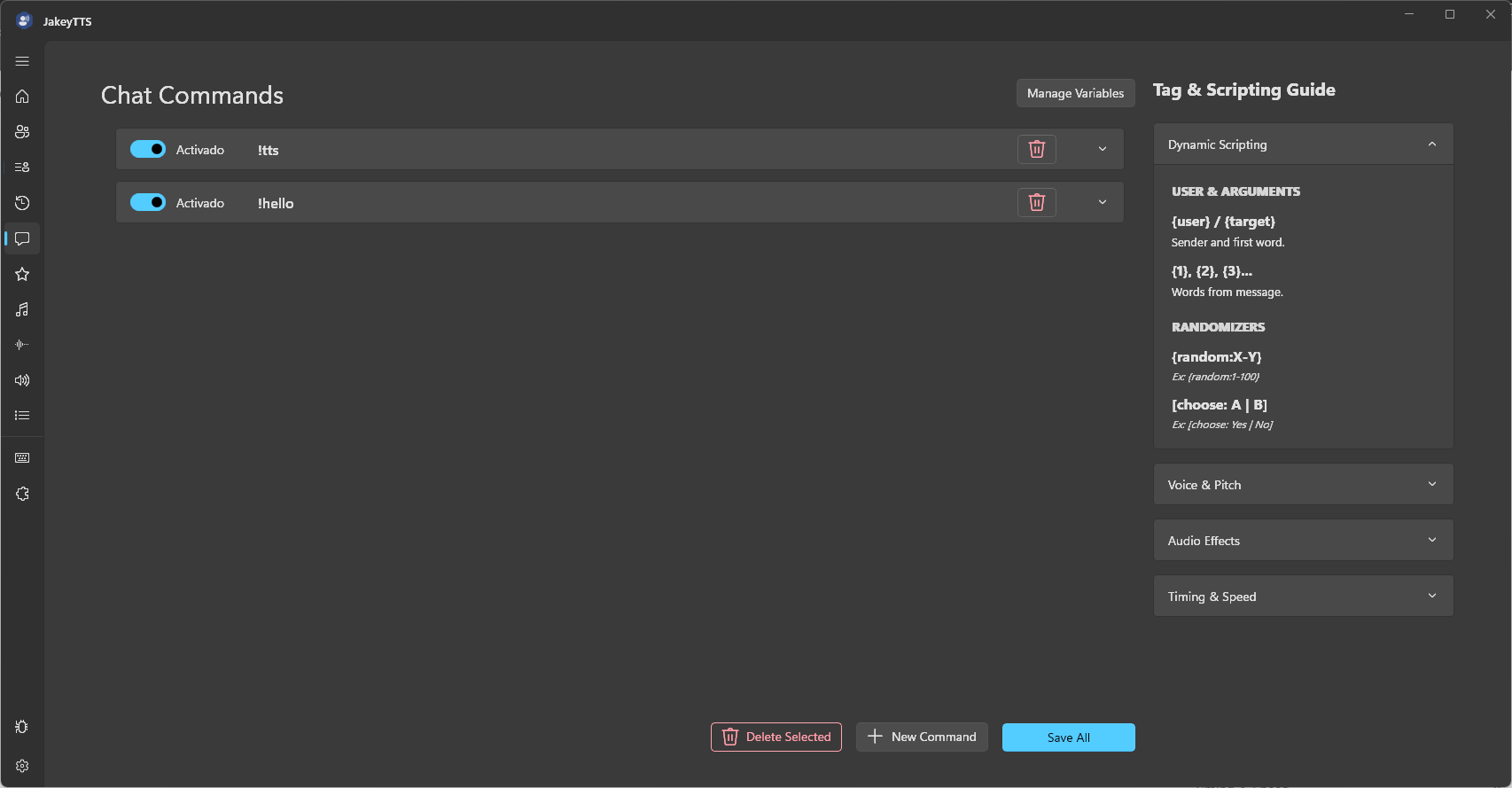Open the settings gear at bottom
The image size is (1512, 788).
(22, 766)
